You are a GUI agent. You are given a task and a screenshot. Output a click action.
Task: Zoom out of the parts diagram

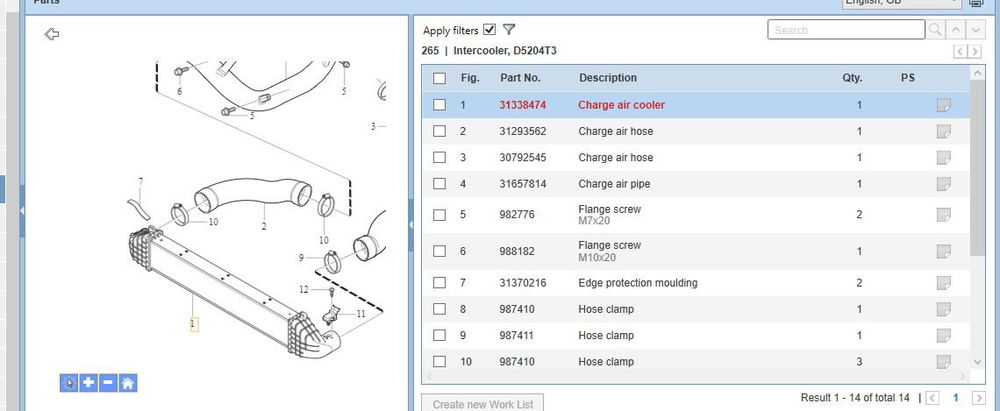pos(108,382)
